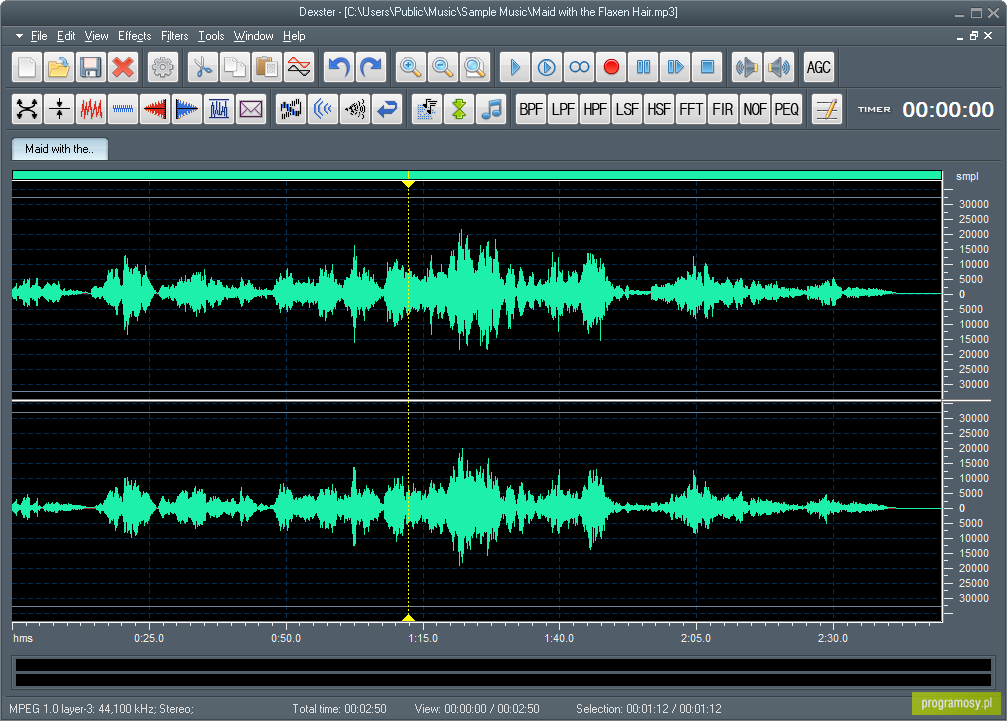This screenshot has height=721, width=1007.
Task: Click the blue echo waves icon
Action: pos(323,109)
